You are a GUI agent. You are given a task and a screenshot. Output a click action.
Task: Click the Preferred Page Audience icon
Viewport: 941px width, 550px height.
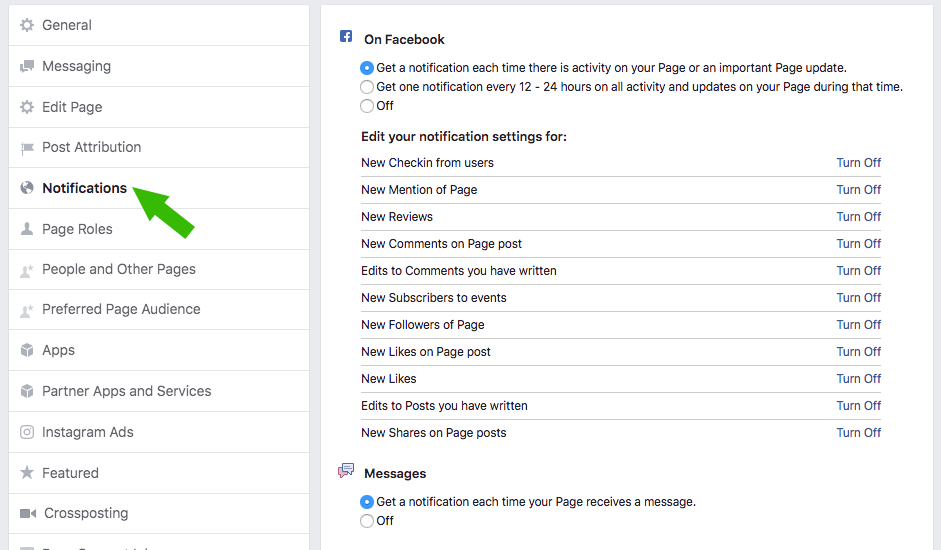(27, 310)
